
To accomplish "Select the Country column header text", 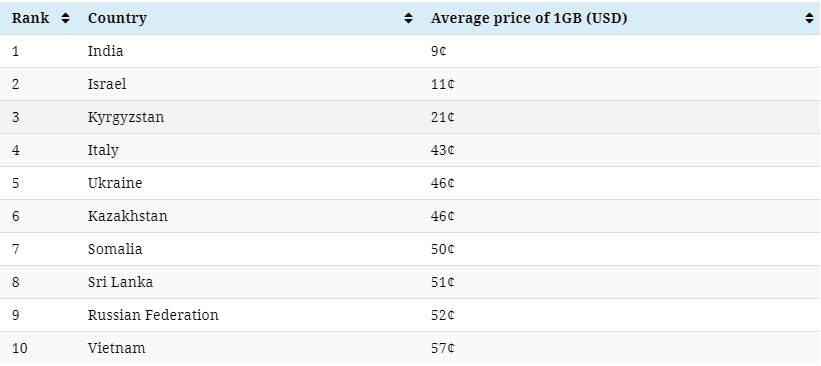I will click(117, 18).
